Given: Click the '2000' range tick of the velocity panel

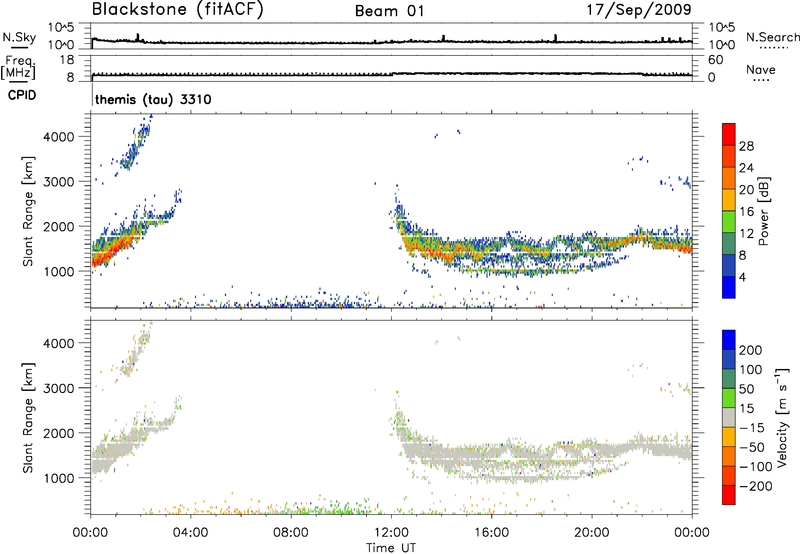Looking at the screenshot, I should tap(58, 433).
